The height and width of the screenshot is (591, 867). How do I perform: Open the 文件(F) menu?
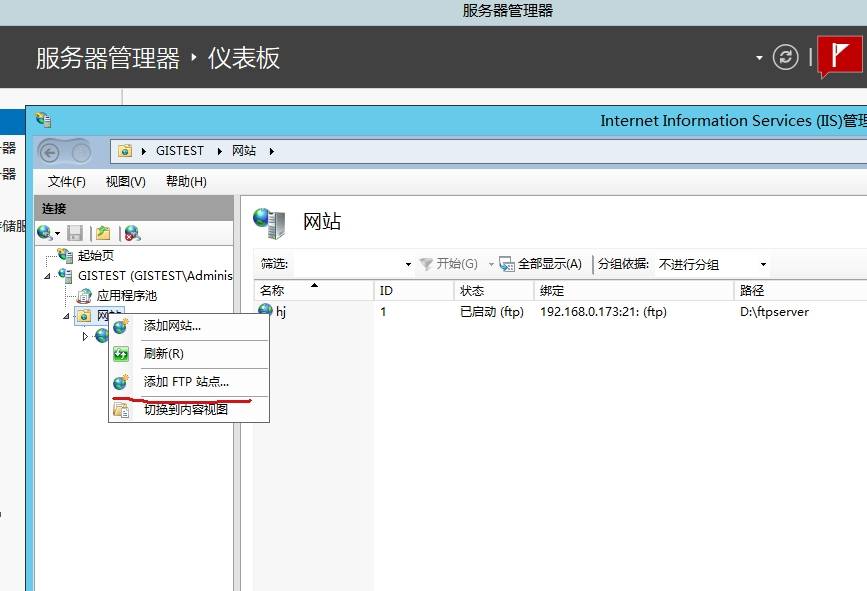click(x=66, y=181)
